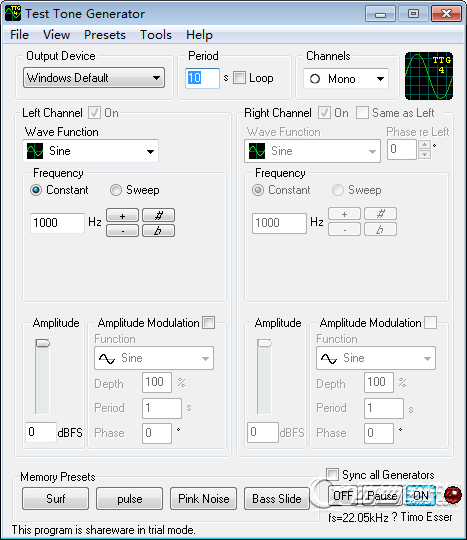Tick the Sync all Generators checkbox
This screenshot has height=540, width=467.
coord(332,474)
